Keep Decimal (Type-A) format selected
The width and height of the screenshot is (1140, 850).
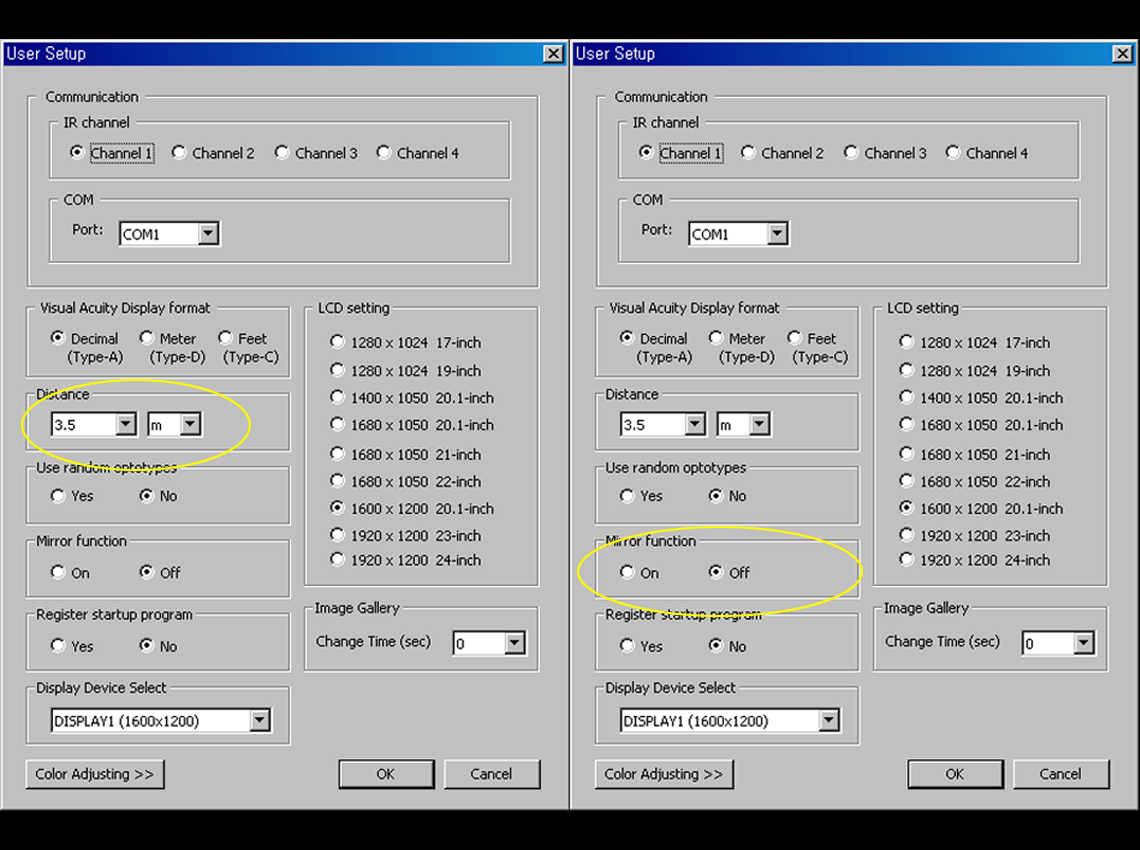click(x=60, y=338)
